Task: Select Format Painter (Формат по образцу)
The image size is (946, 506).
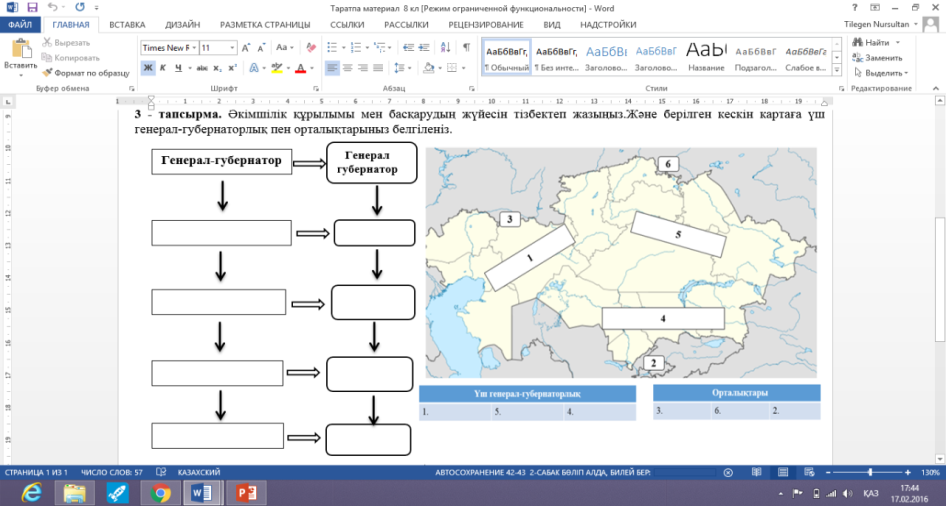Action: coord(86,73)
